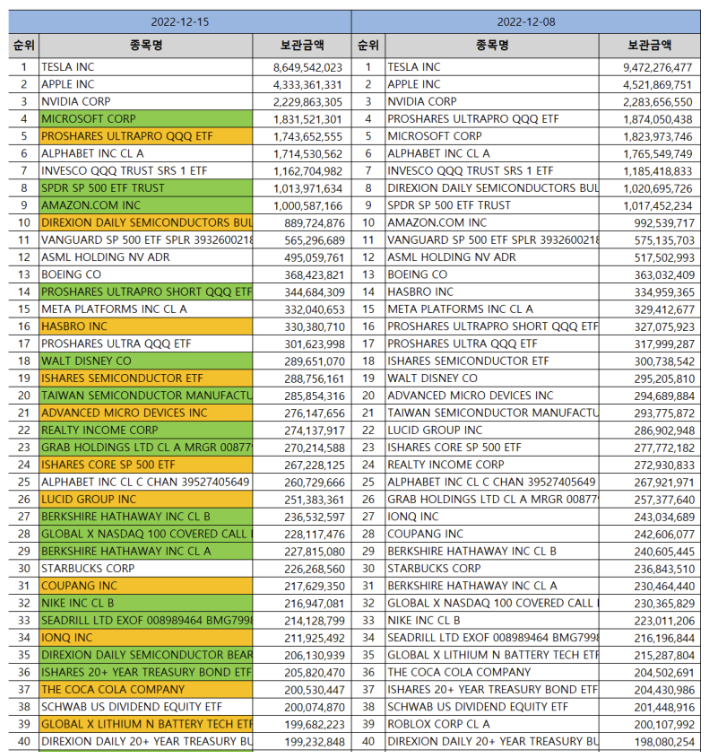708x752 pixels.
Task: Click the green REALTY INCOME CORP cell
Action: tap(146, 430)
